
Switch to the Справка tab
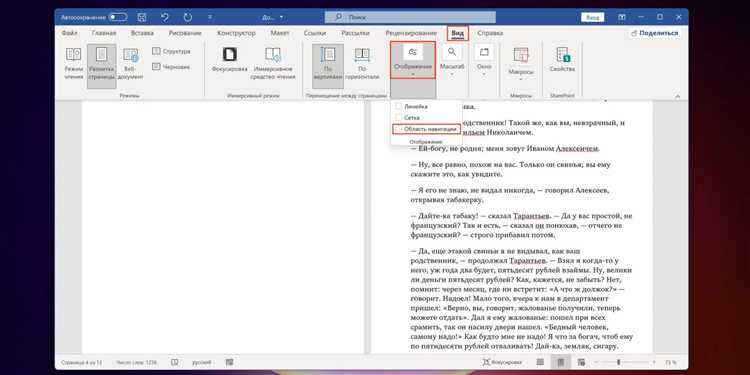tap(490, 33)
